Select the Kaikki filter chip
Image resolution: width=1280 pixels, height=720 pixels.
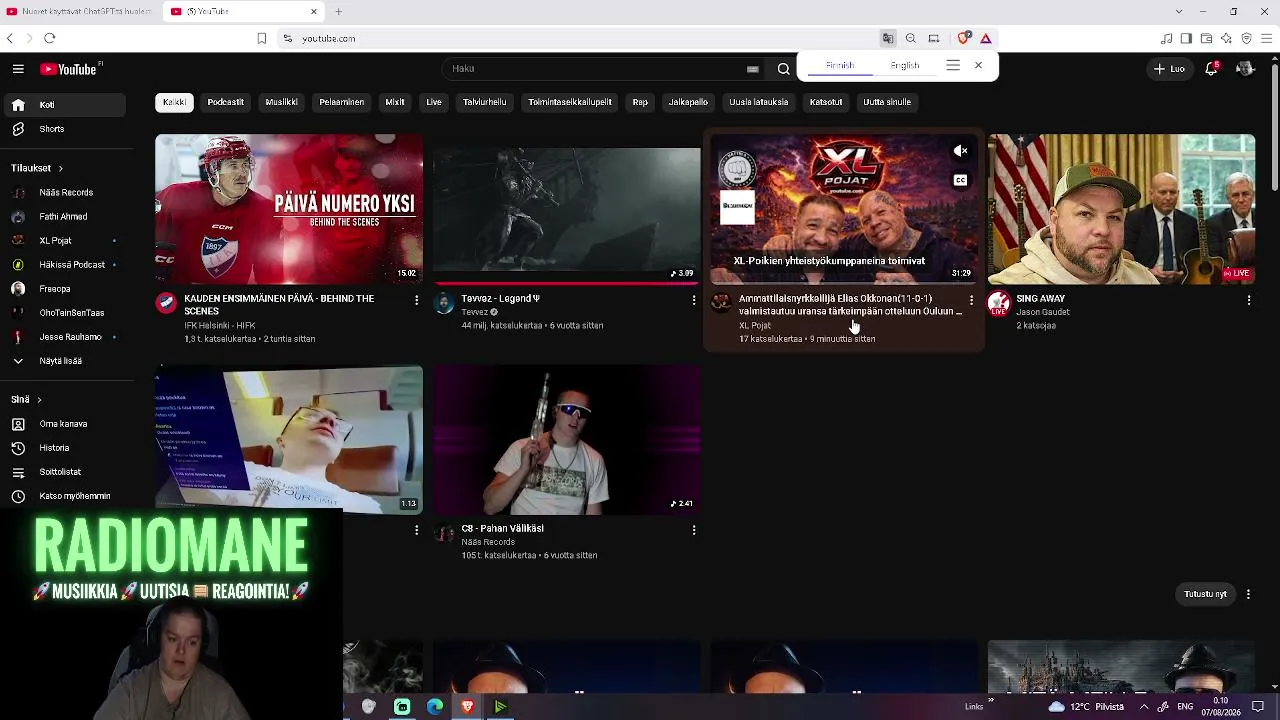tap(174, 102)
